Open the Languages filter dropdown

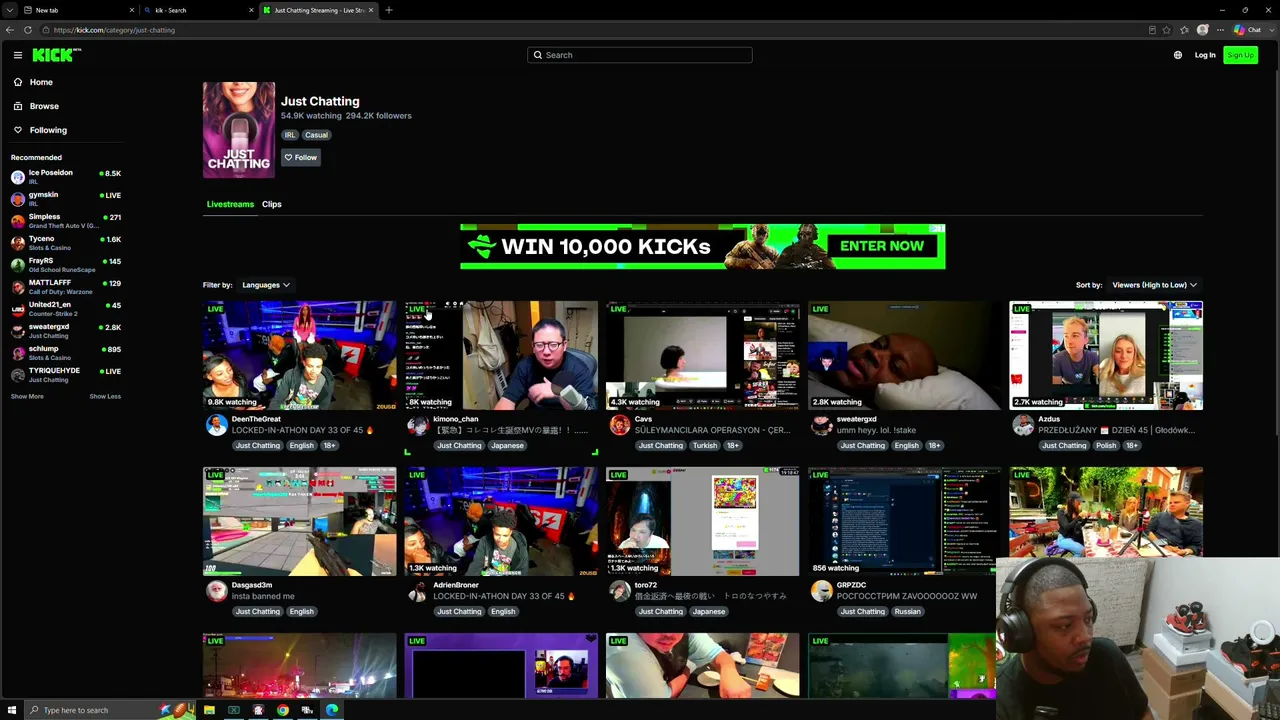(x=266, y=285)
